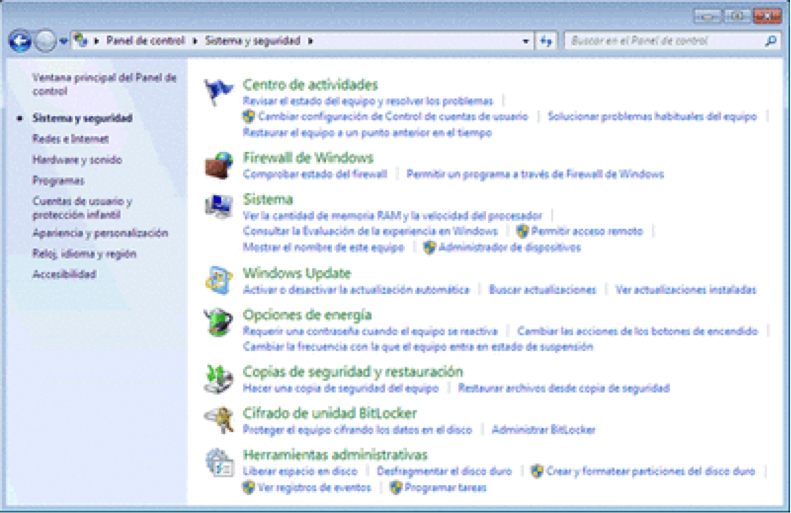Expand arrow before Panel de control breadcrumb
Viewport: 791px width, 513px height.
pos(96,41)
